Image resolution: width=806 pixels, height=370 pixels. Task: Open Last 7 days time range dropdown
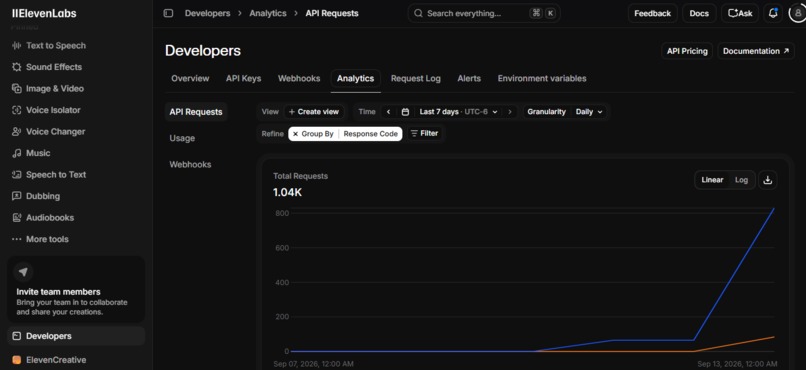(x=458, y=112)
